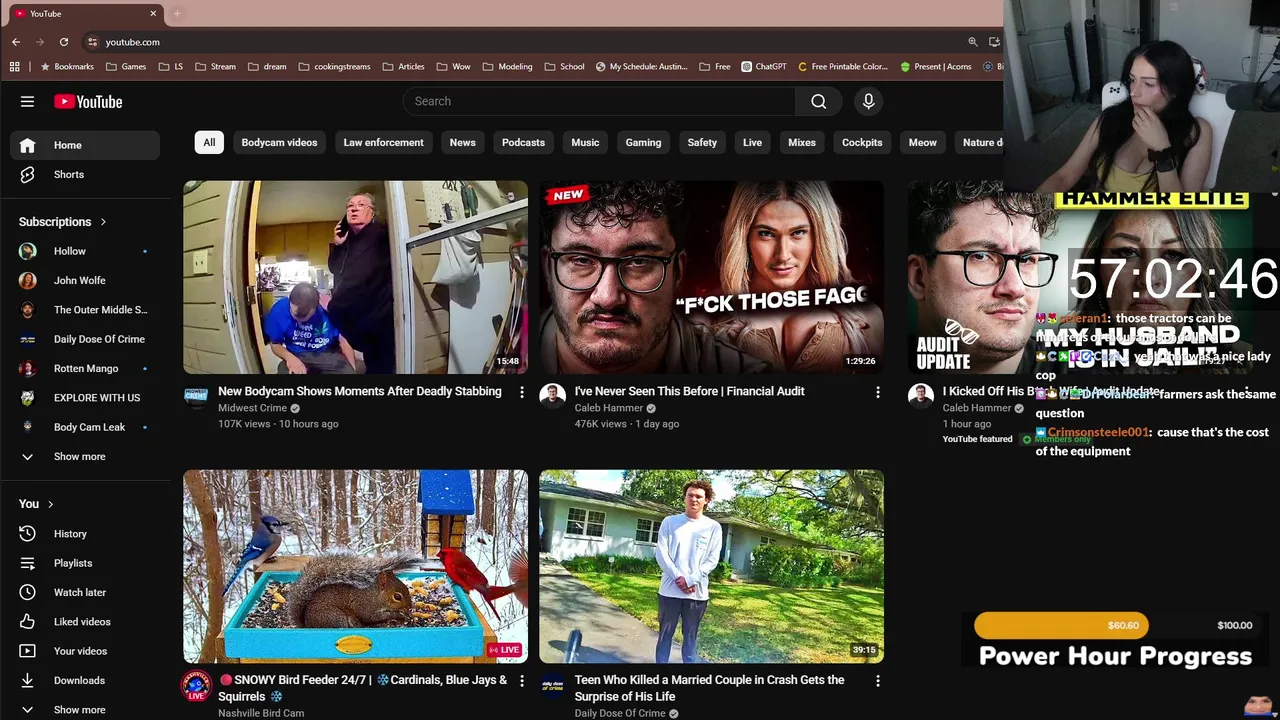Screen dimensions: 1280x720
Task: Open the Stream bookmark folder
Action: [x=215, y=66]
